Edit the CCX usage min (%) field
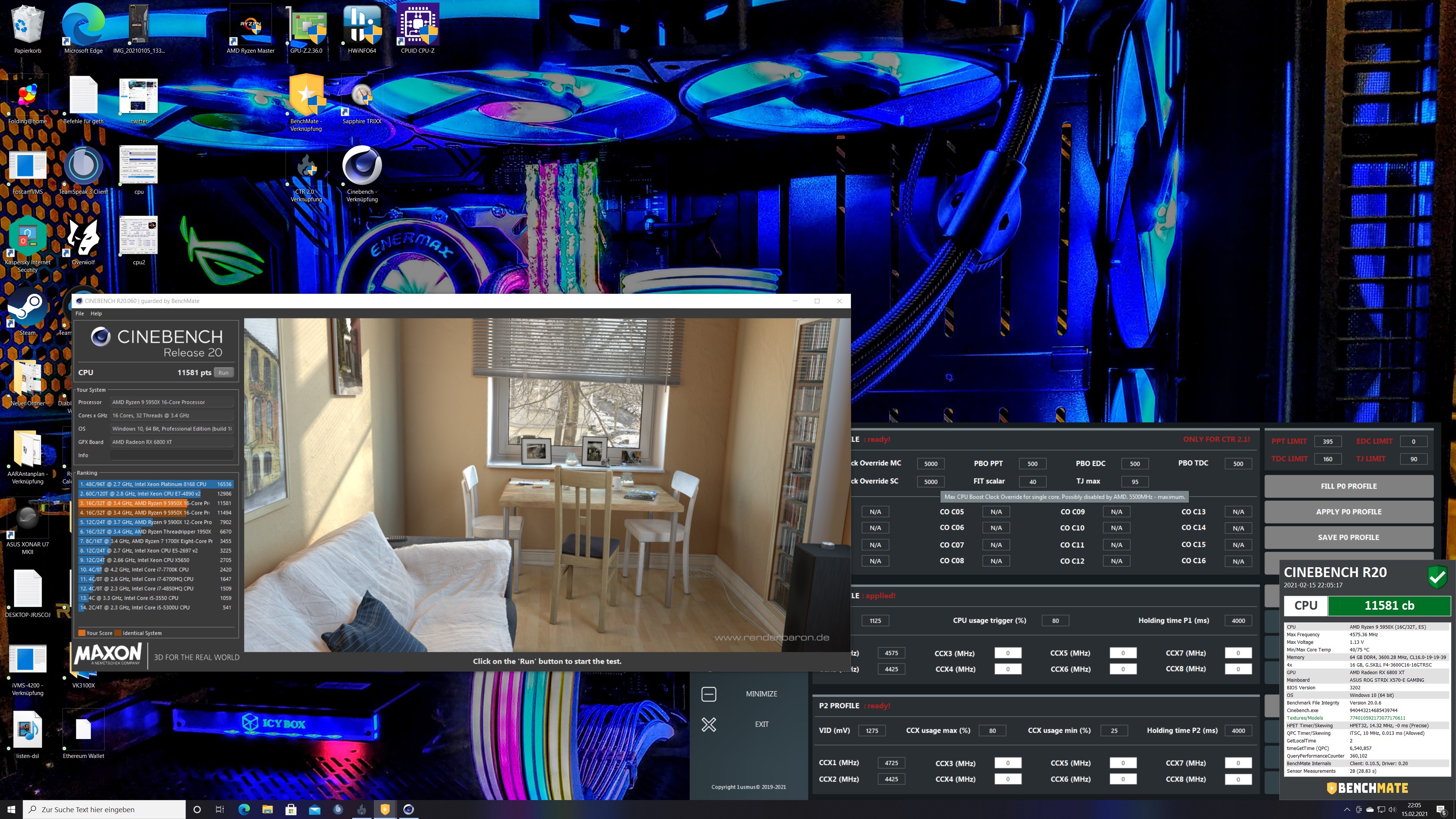1456x819 pixels. [1114, 731]
